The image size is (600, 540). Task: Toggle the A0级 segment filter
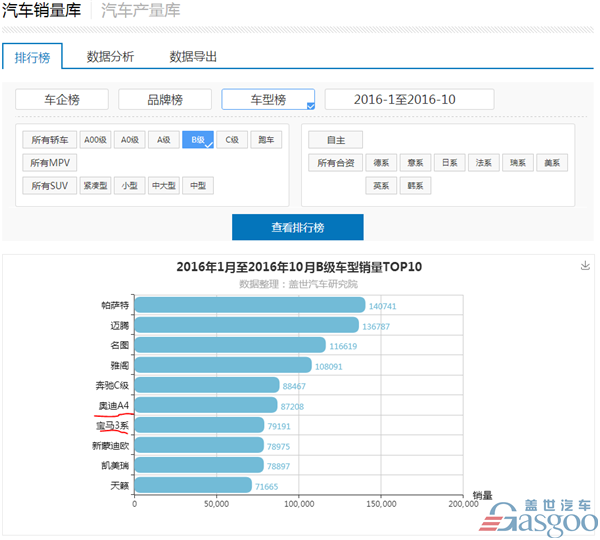(x=130, y=140)
